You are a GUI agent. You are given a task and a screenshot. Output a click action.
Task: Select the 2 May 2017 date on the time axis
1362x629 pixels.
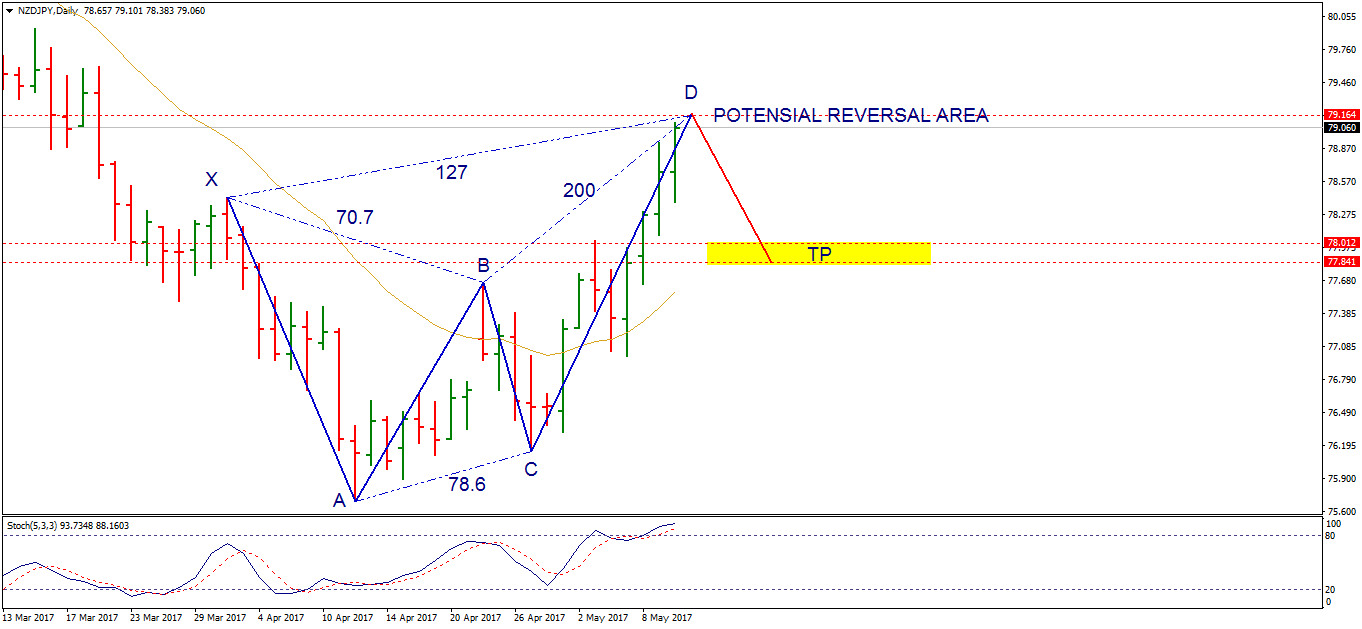(x=603, y=618)
